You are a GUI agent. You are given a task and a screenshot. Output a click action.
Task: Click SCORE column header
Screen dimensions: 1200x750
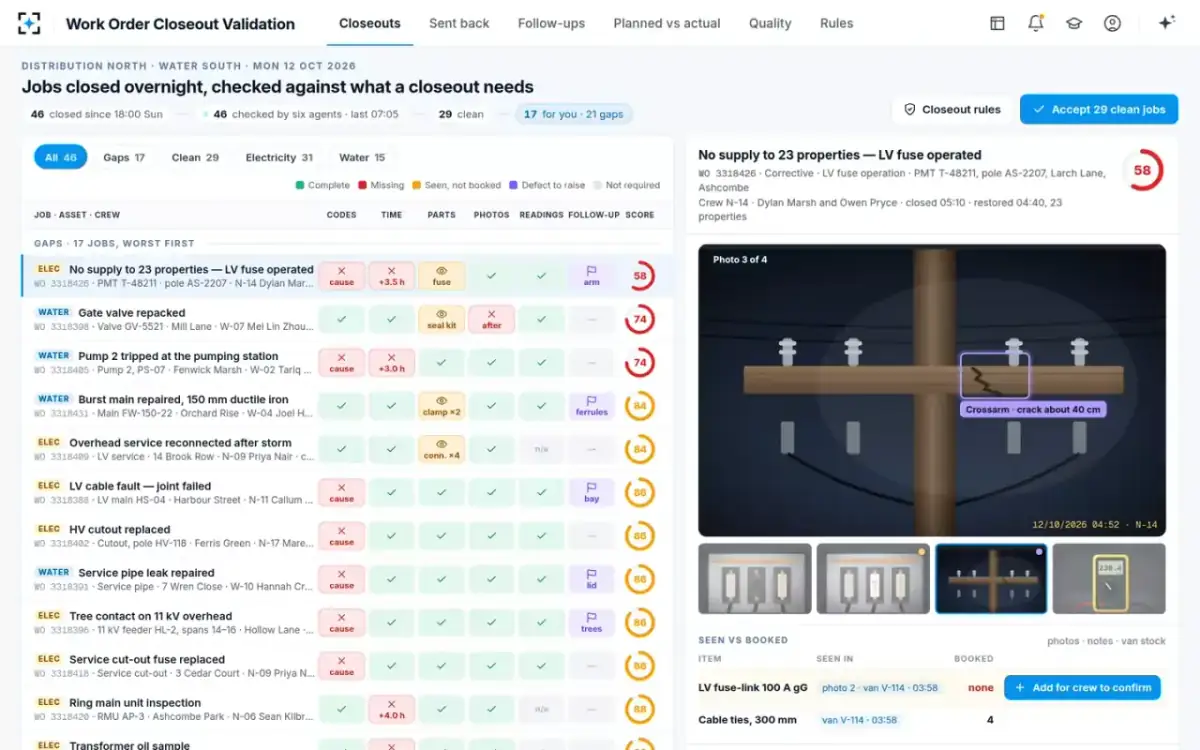(x=640, y=215)
